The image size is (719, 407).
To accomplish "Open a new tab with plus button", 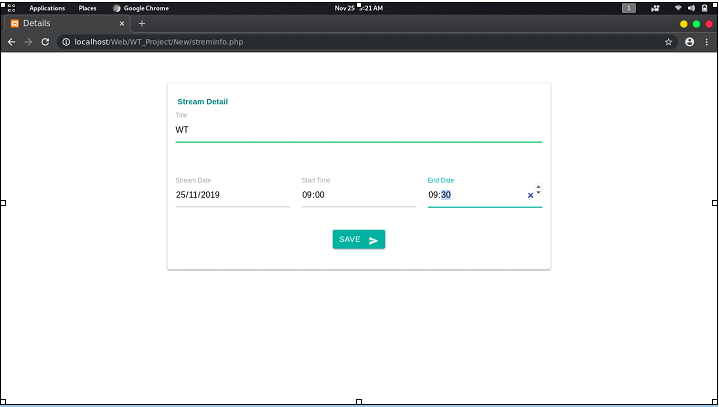I will (x=142, y=23).
